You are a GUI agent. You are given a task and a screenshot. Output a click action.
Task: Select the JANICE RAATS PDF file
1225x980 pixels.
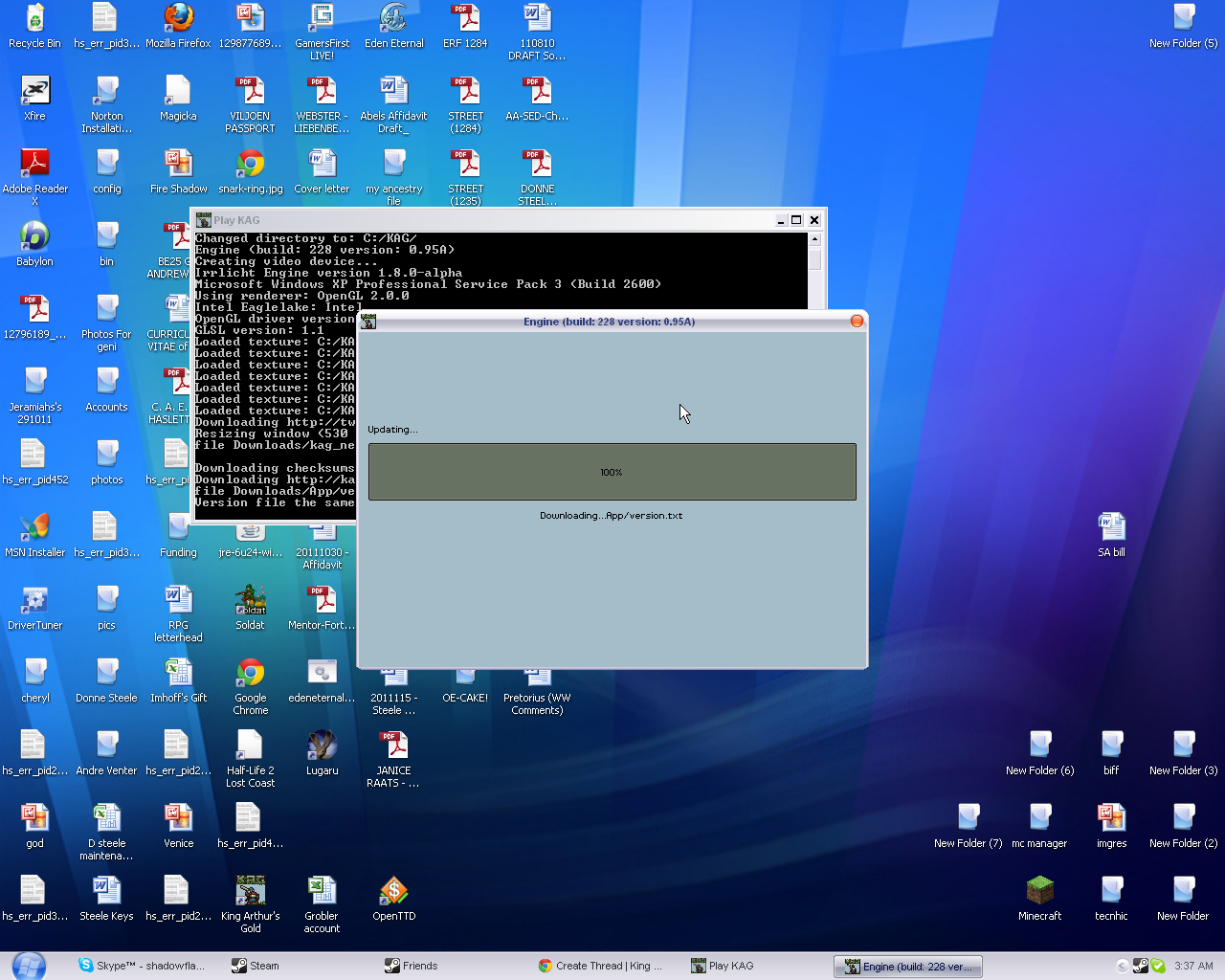(x=393, y=760)
